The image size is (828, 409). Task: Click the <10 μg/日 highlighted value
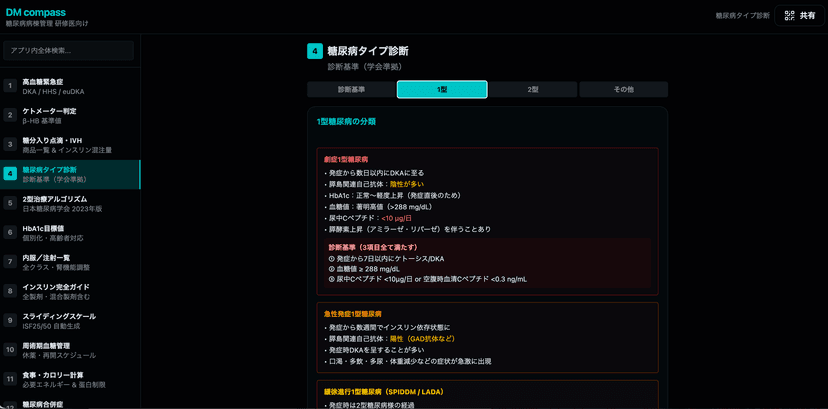(399, 218)
